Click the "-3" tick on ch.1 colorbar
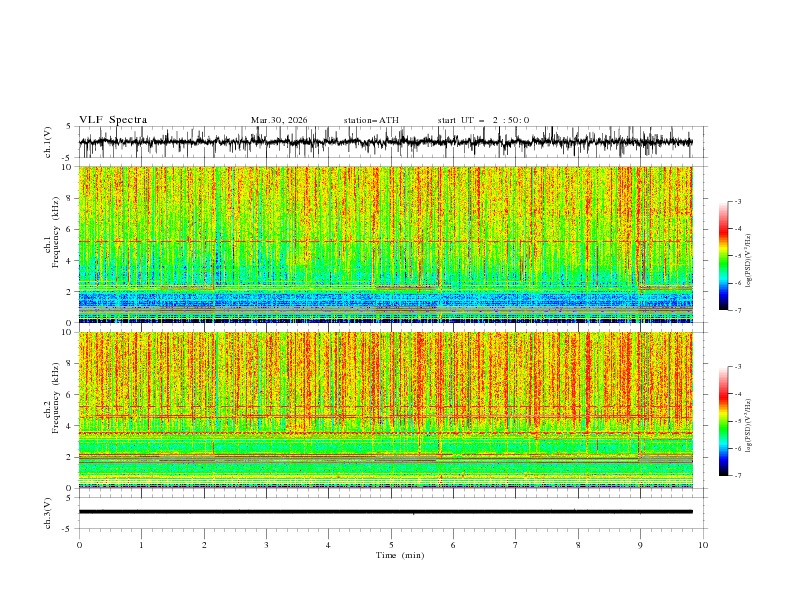 pos(738,201)
